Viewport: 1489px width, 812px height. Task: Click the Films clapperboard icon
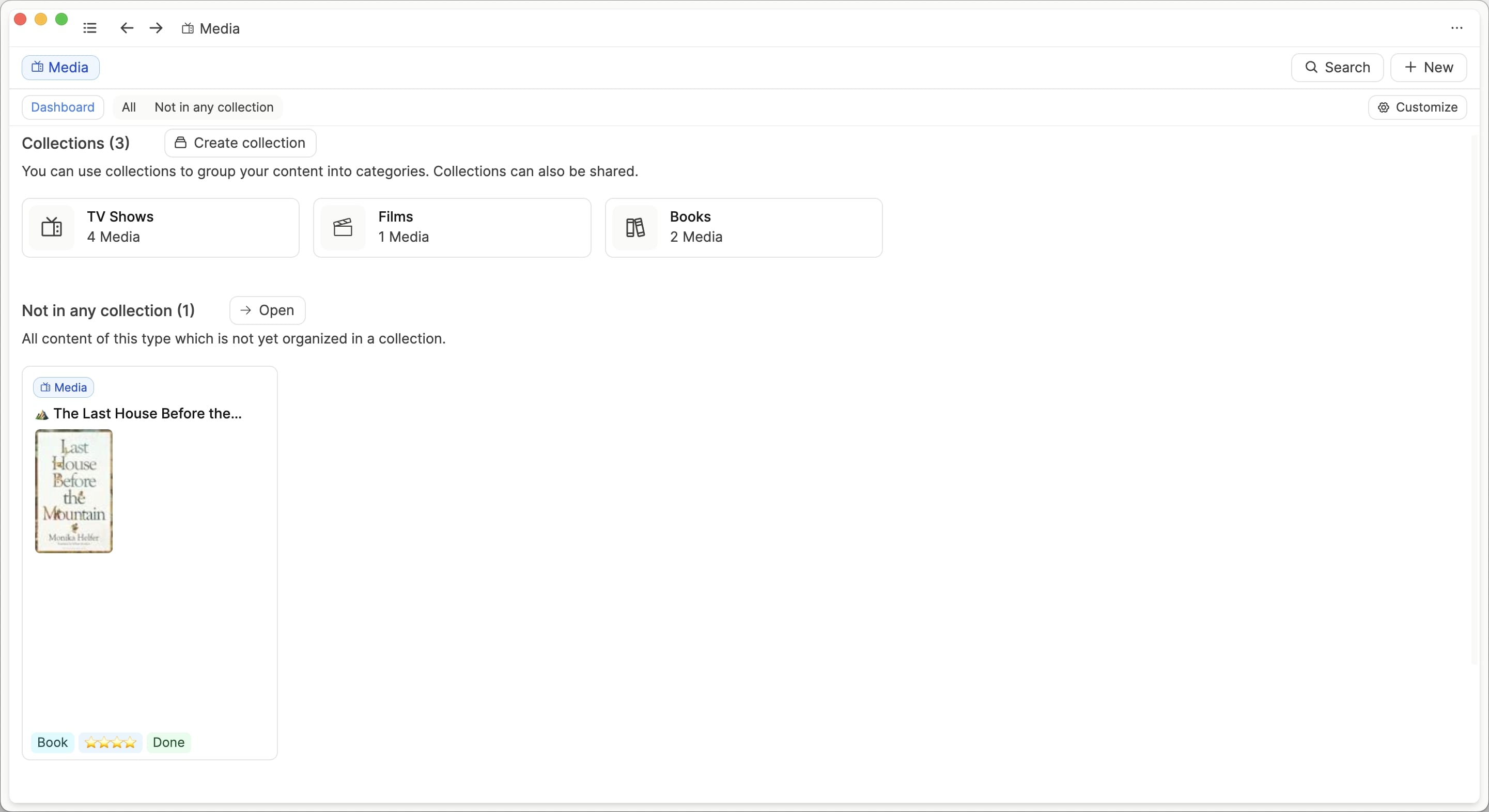(x=343, y=227)
